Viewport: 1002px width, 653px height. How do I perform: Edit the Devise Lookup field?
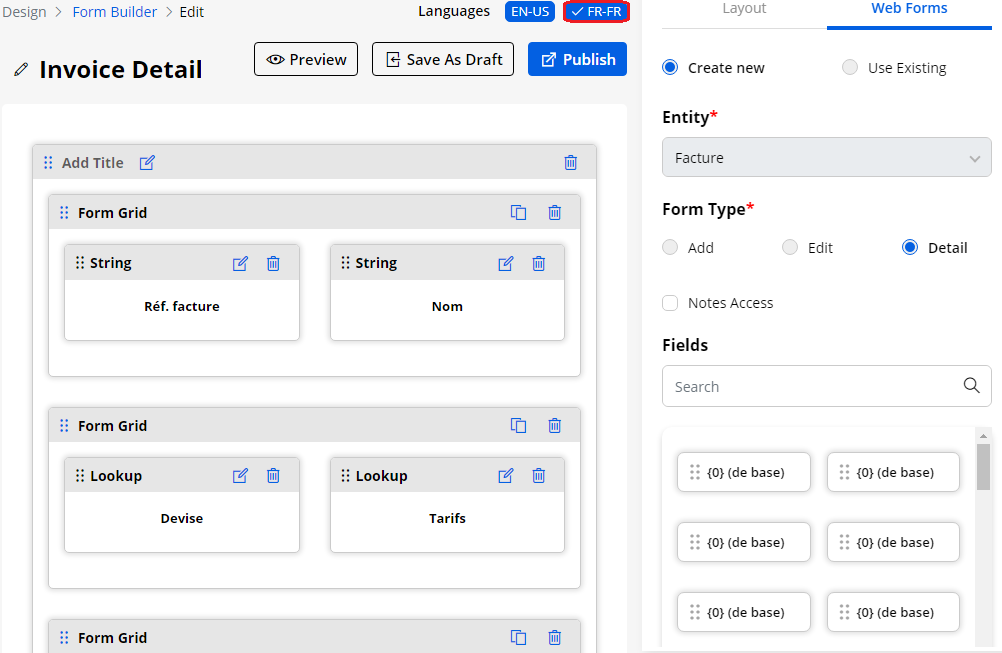(240, 476)
